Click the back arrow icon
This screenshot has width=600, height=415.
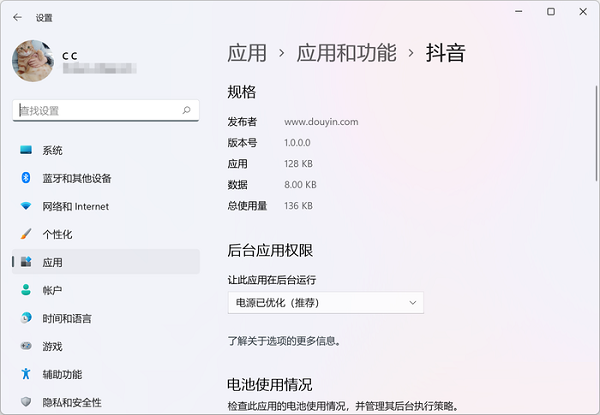coord(17,17)
